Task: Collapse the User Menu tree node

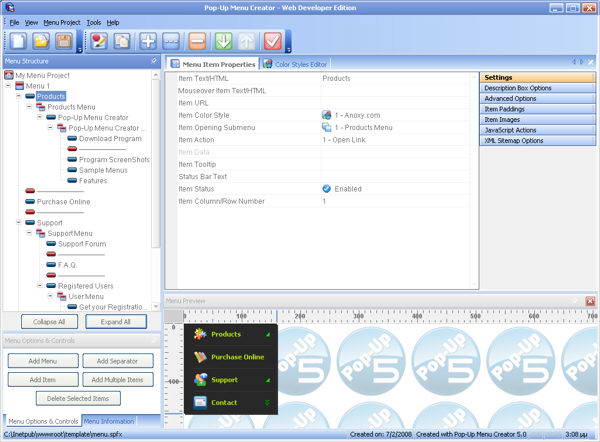Action: coord(51,296)
